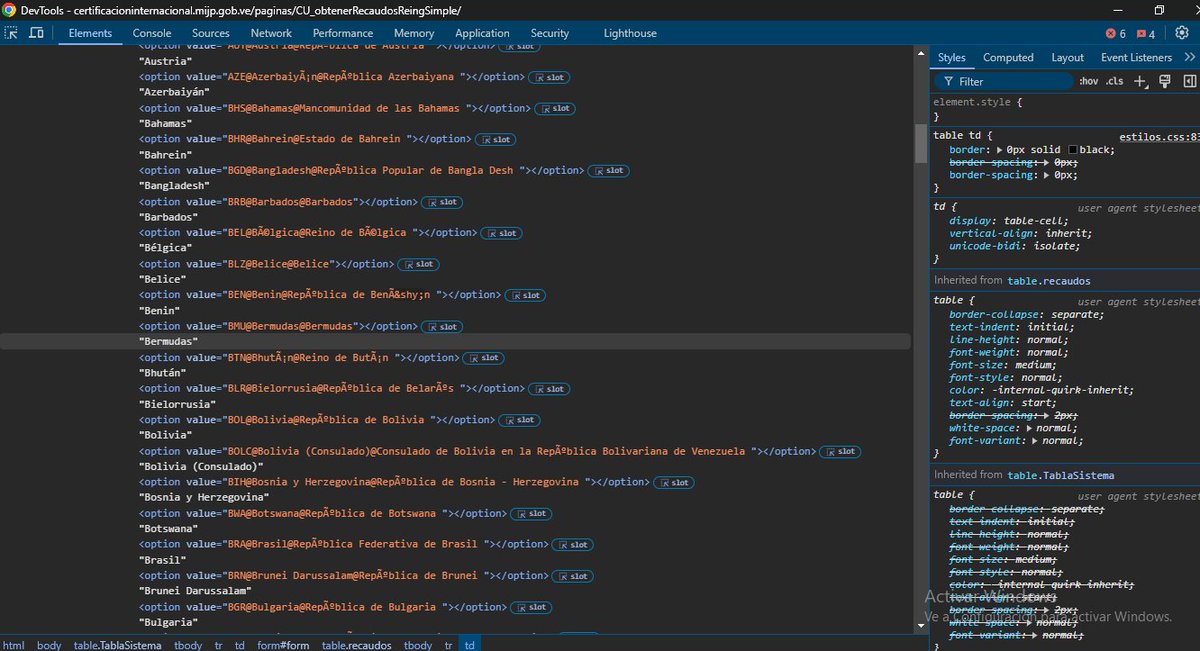The width and height of the screenshot is (1200, 651).
Task: Open the Performance tab
Action: pyautogui.click(x=343, y=33)
